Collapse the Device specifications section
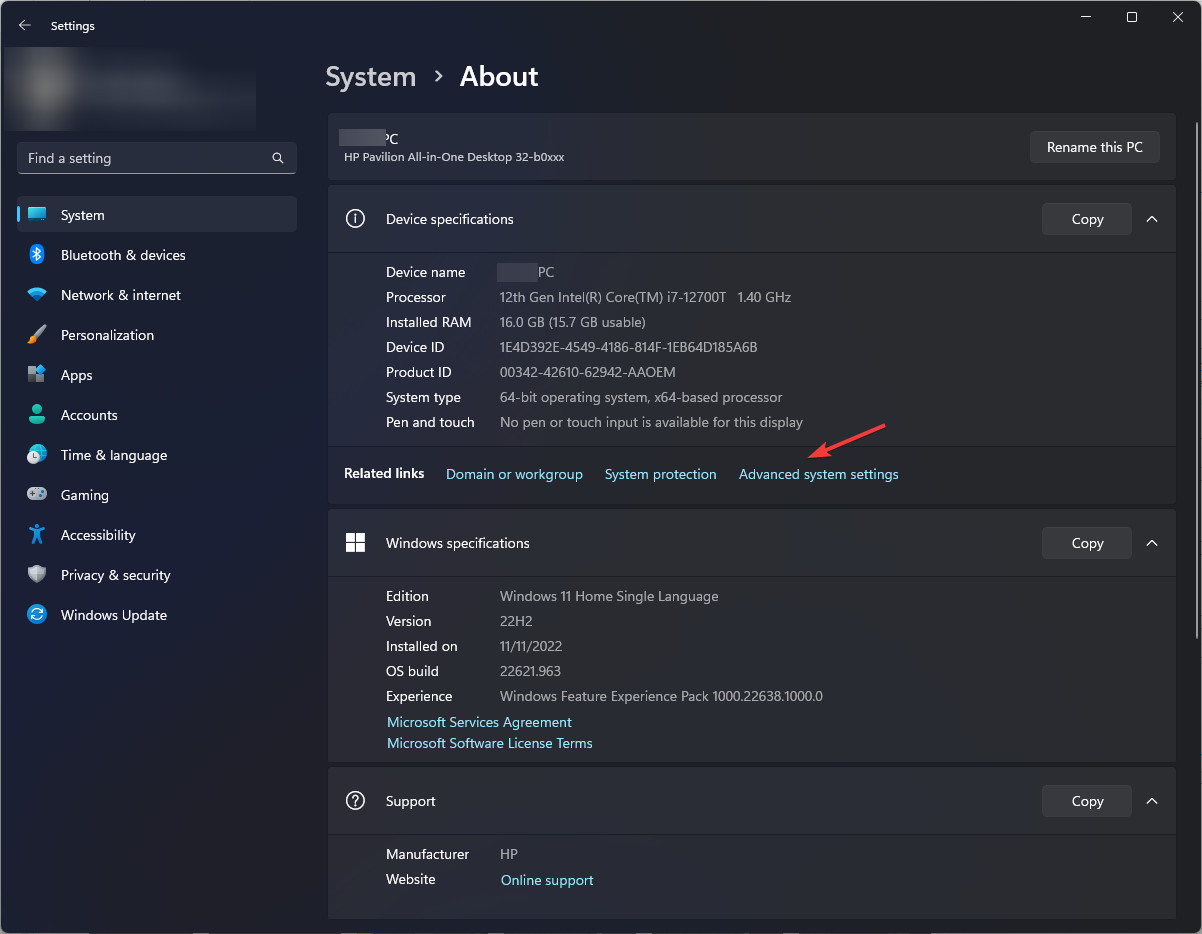This screenshot has width=1202, height=934. 1152,219
